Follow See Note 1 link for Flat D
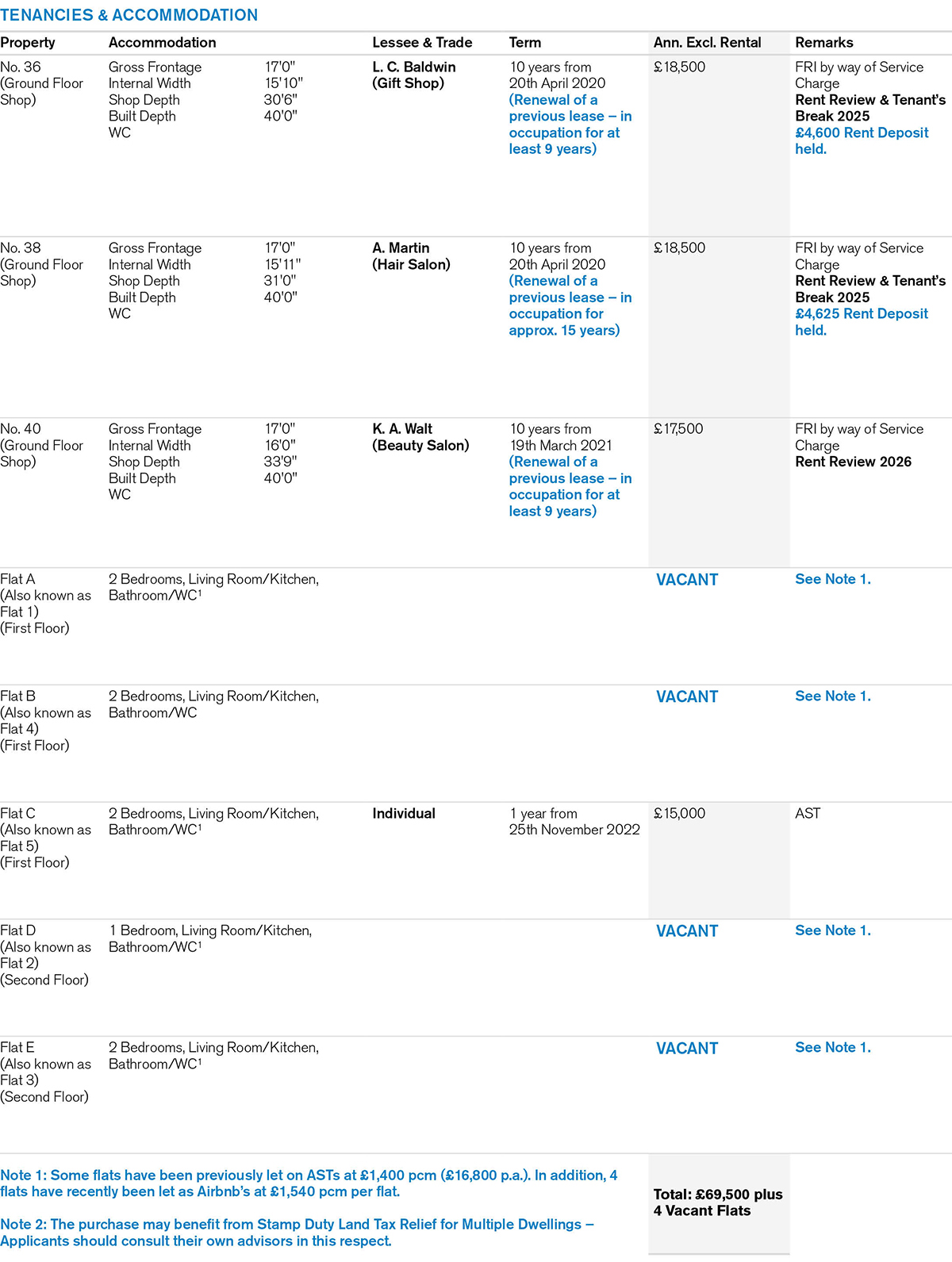The image size is (952, 1262). (x=832, y=930)
